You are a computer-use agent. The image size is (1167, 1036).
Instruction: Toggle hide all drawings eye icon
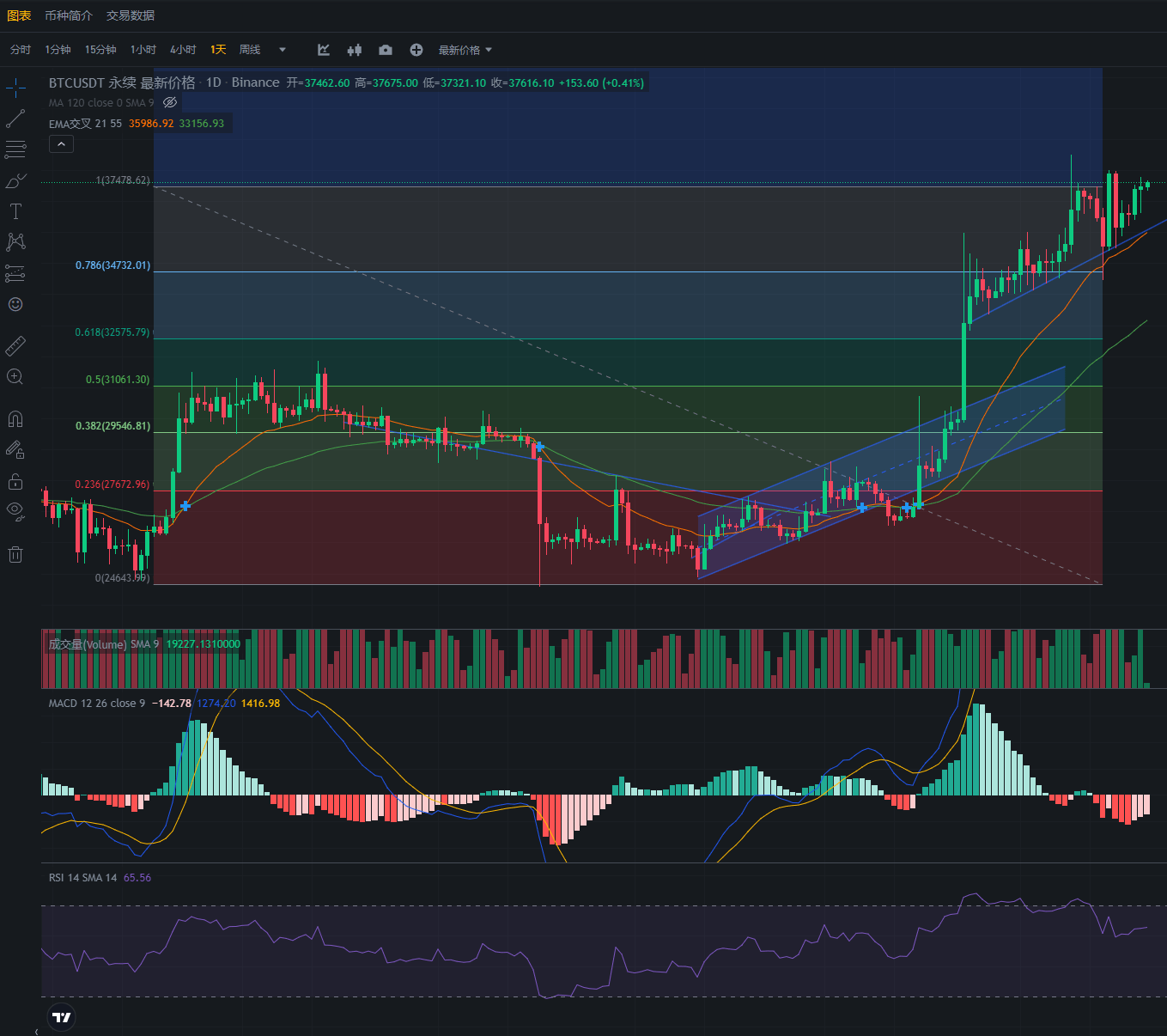click(15, 509)
